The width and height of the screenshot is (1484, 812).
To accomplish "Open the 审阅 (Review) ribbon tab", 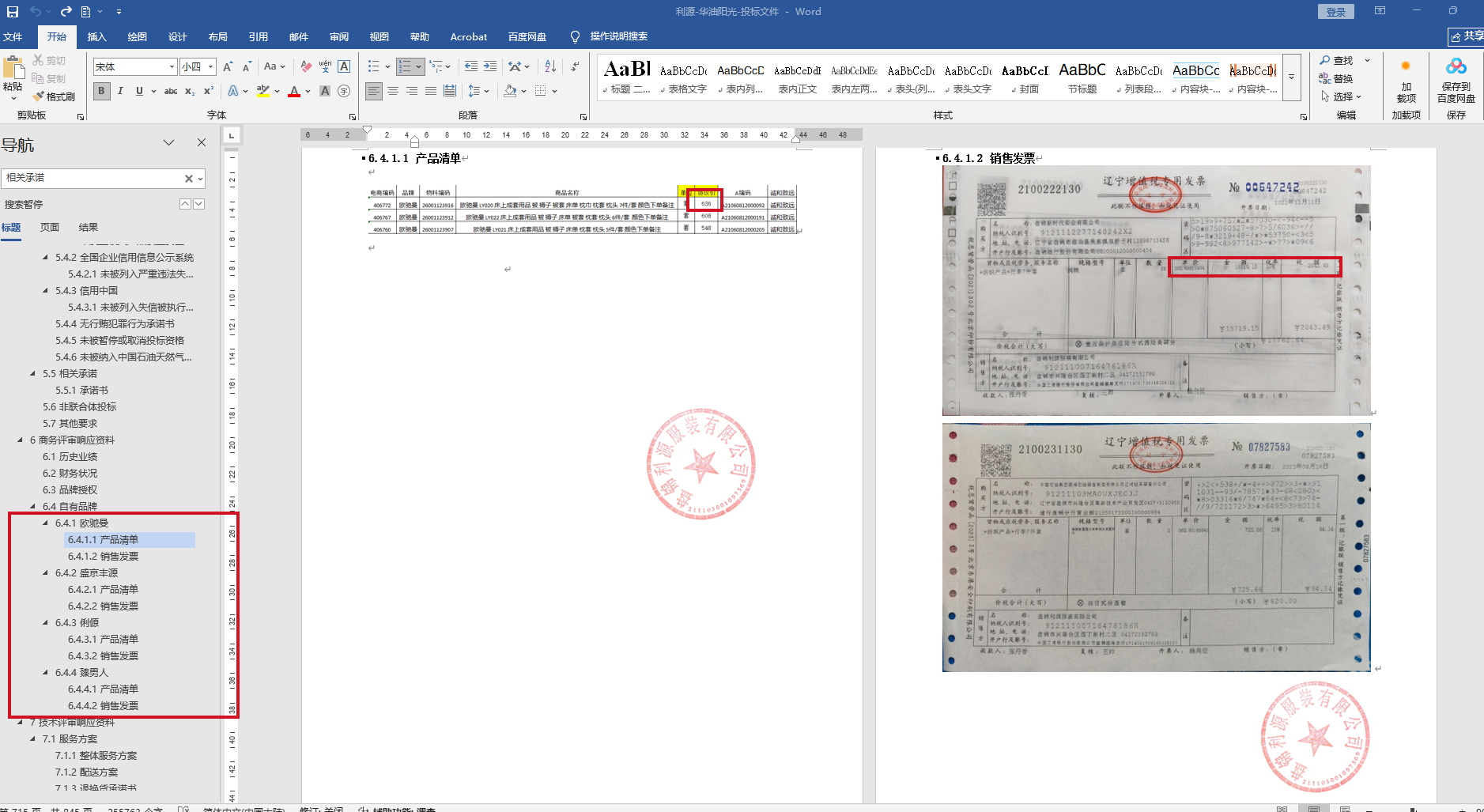I will tap(339, 37).
